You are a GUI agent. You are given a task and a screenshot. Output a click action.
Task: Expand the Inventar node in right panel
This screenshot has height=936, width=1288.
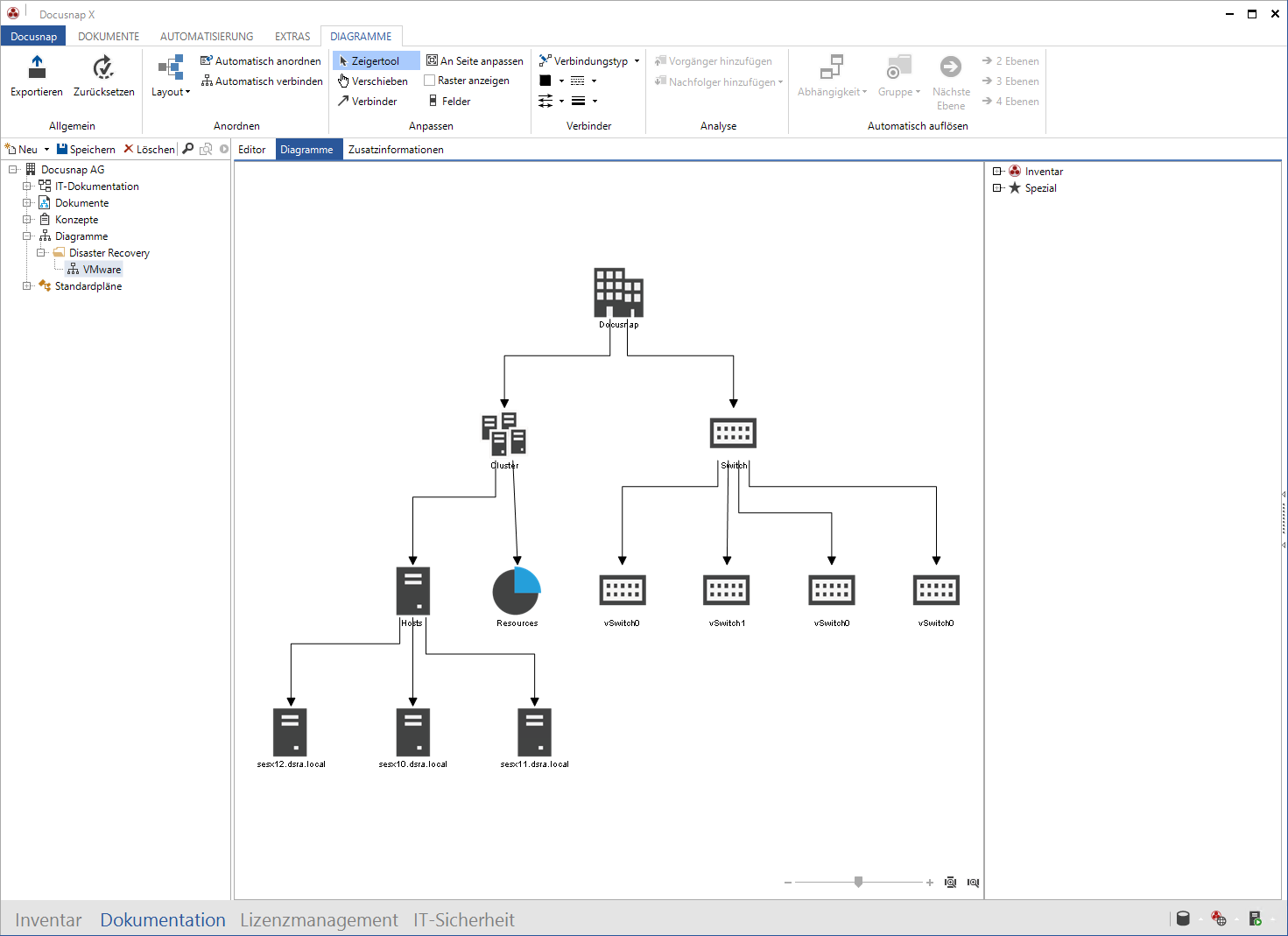[997, 172]
